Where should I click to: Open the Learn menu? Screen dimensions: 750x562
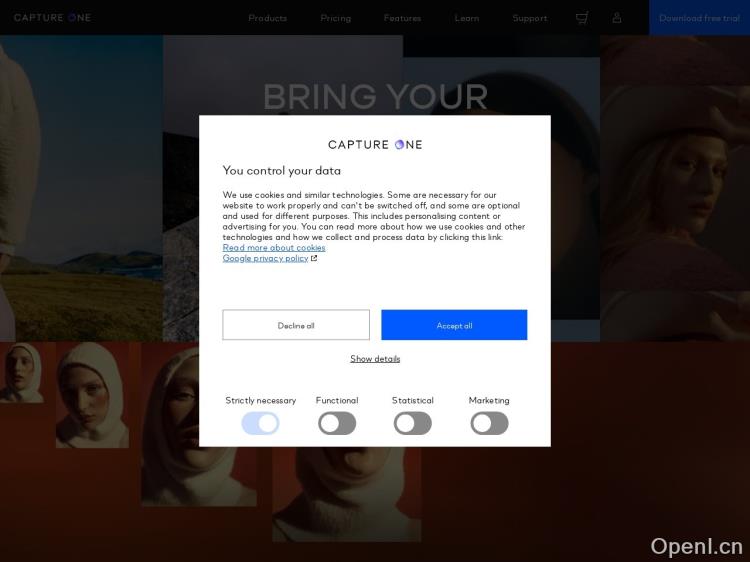(x=467, y=18)
